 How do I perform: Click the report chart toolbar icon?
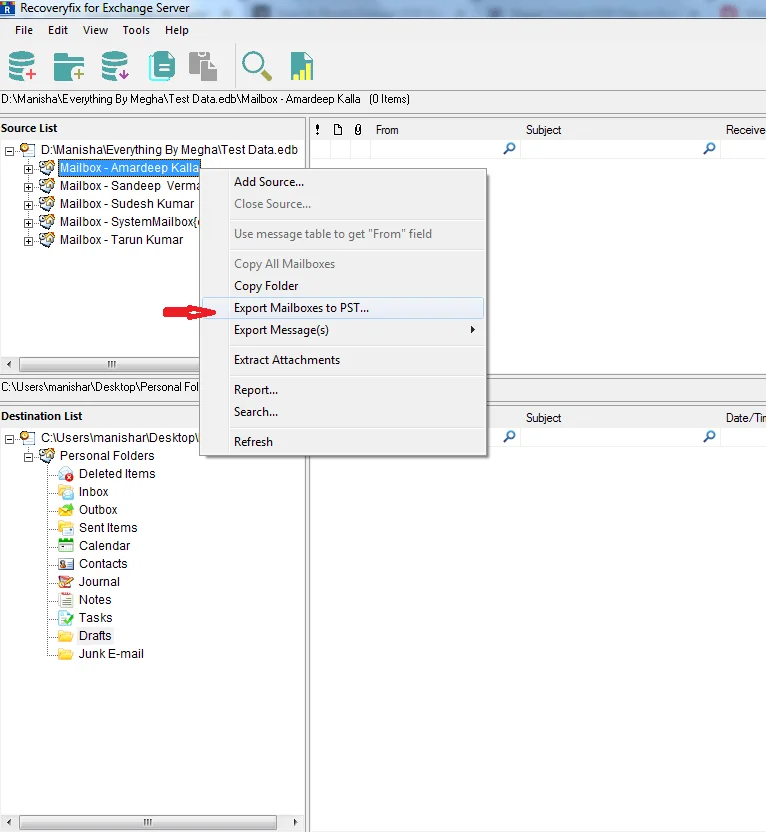(302, 66)
